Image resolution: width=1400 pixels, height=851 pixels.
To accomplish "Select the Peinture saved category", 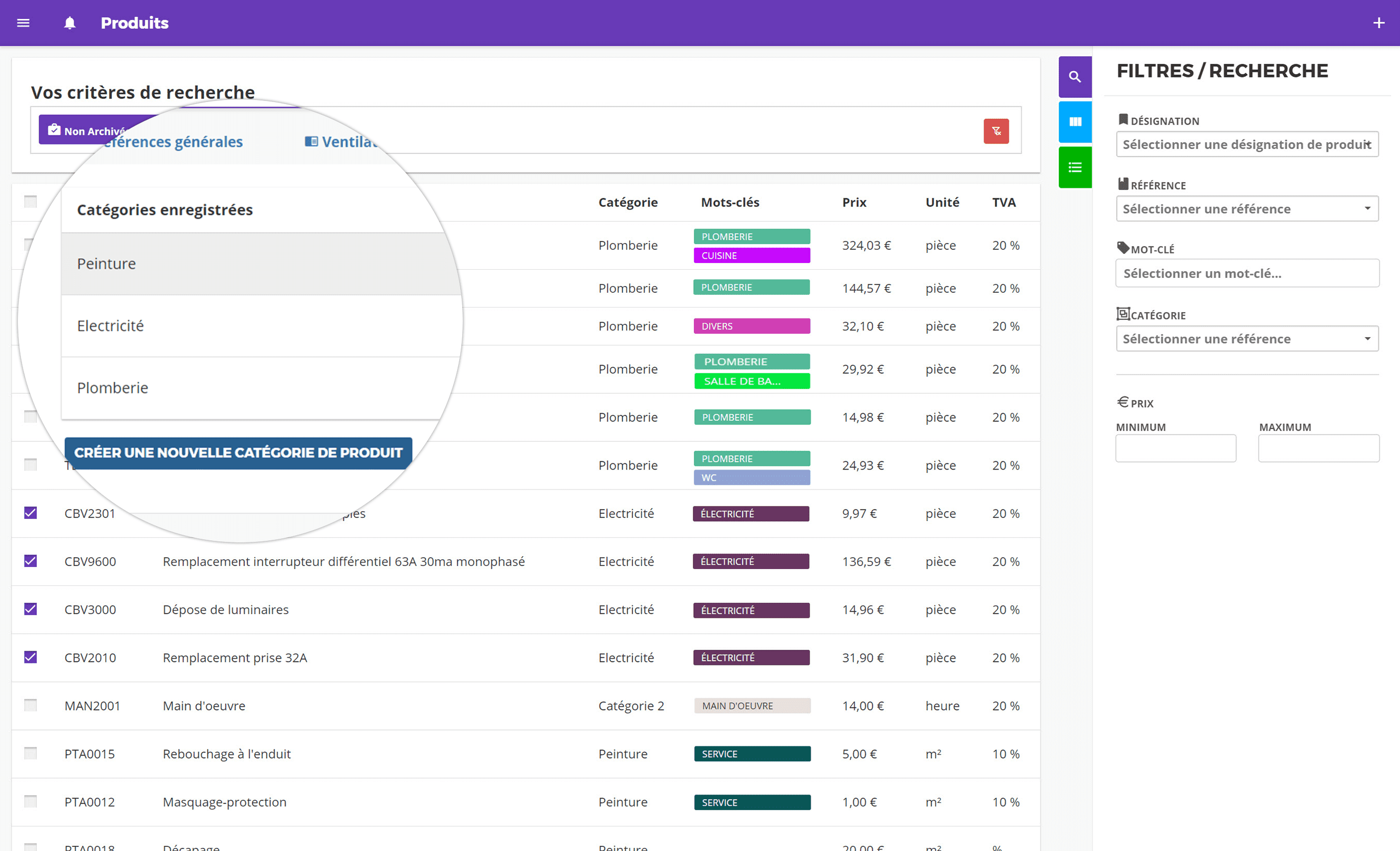I will [x=261, y=264].
